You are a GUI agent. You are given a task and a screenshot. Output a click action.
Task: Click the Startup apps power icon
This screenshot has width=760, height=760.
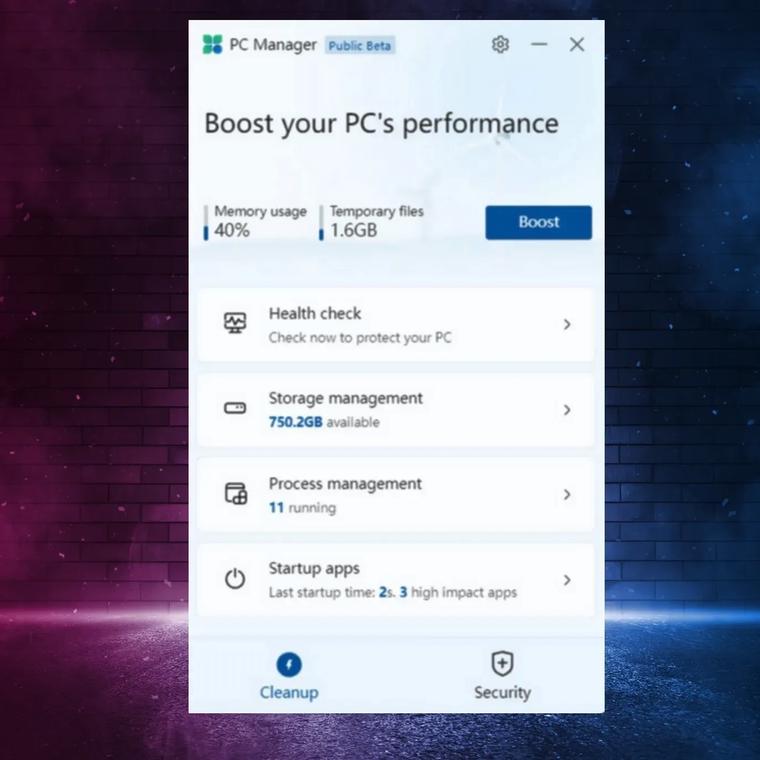pos(235,579)
